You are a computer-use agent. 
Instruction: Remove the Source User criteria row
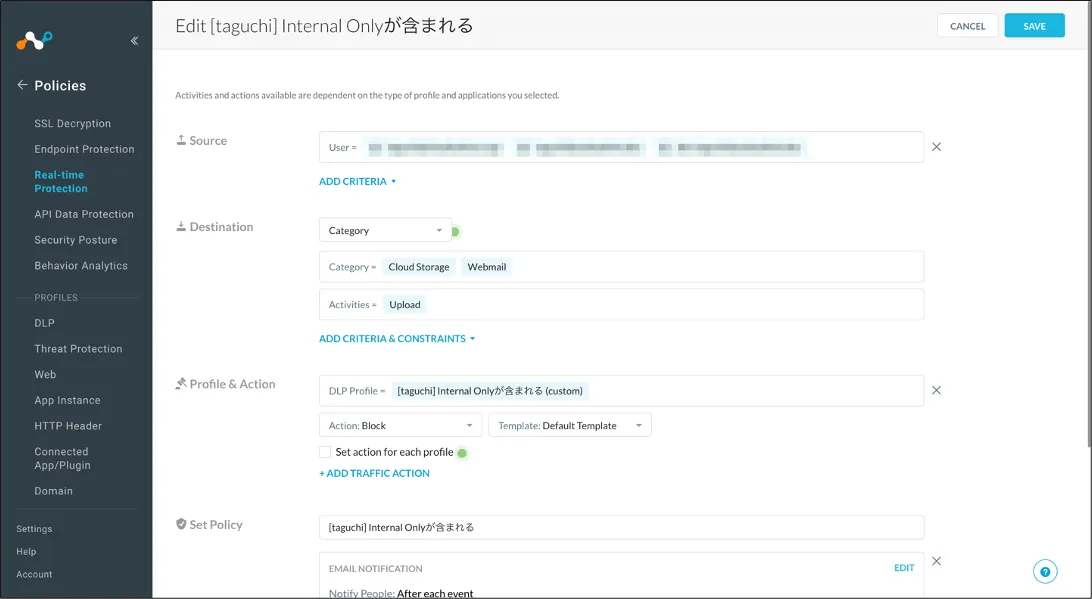pyautogui.click(x=936, y=147)
